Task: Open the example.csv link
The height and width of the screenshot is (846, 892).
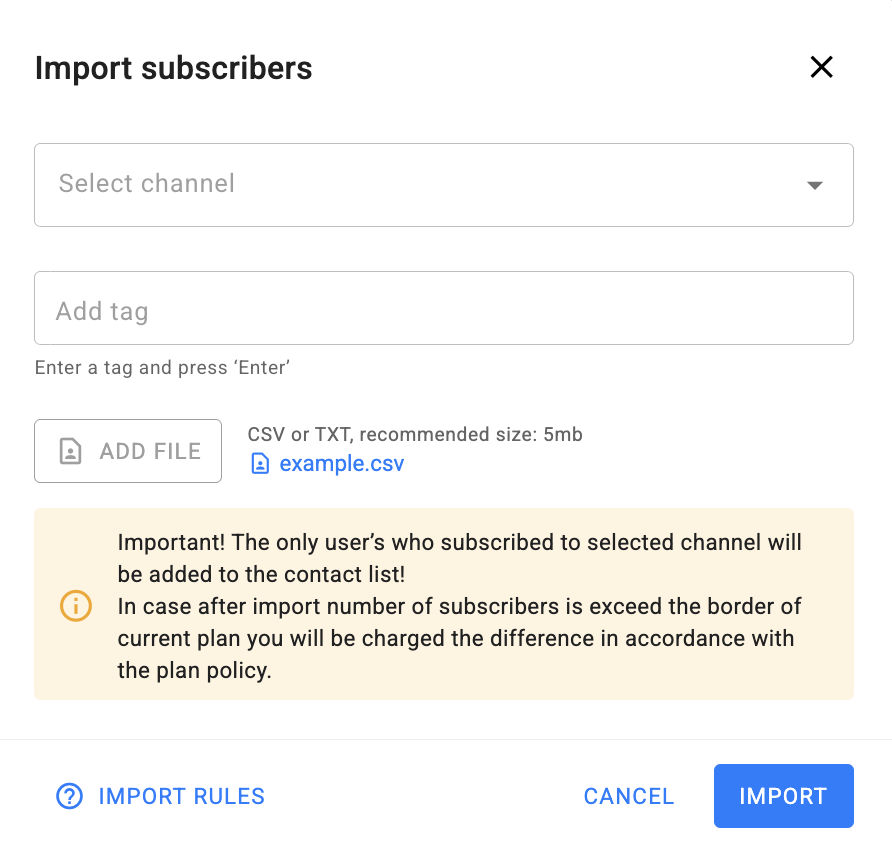Action: [341, 464]
